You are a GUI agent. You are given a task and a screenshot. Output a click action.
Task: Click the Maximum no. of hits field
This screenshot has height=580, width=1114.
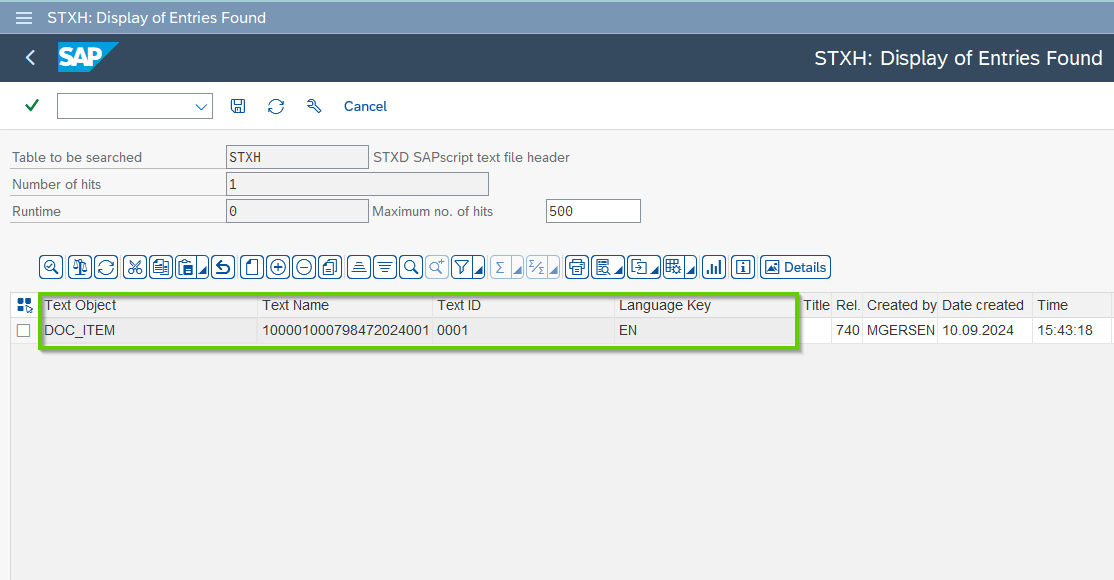(592, 211)
